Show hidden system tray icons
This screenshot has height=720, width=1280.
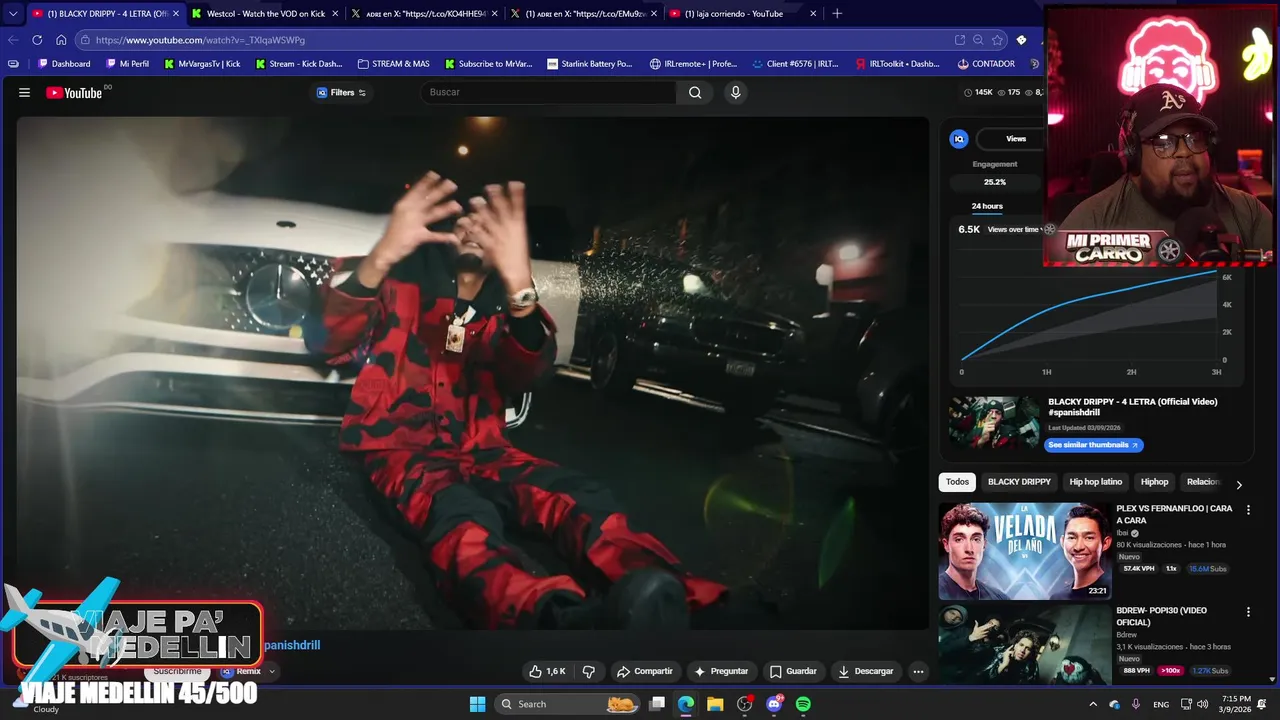pyautogui.click(x=1092, y=704)
